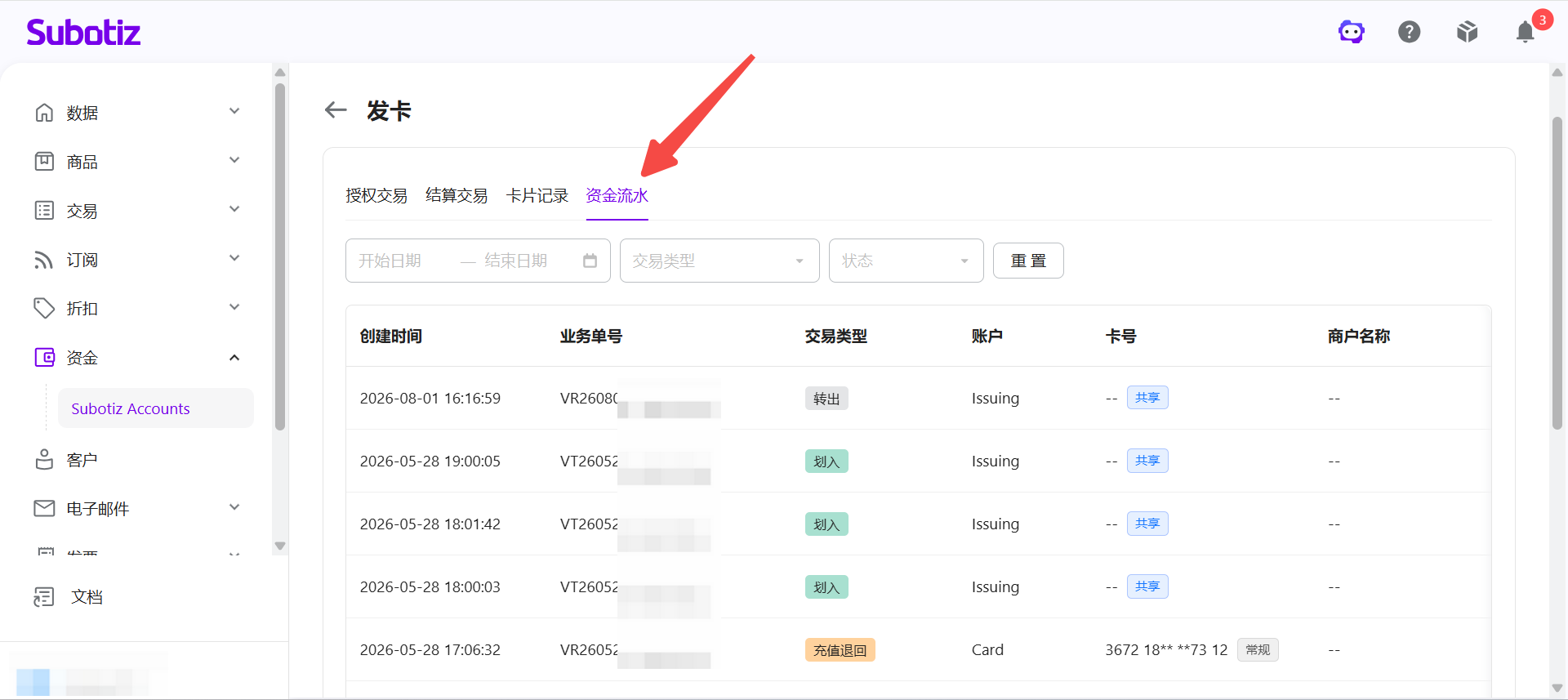Click the 账户 column header
The width and height of the screenshot is (1568, 700).
(x=987, y=336)
